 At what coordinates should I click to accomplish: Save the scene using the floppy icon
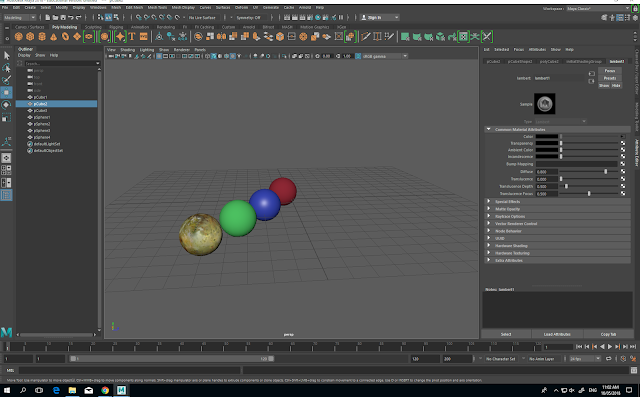point(63,18)
